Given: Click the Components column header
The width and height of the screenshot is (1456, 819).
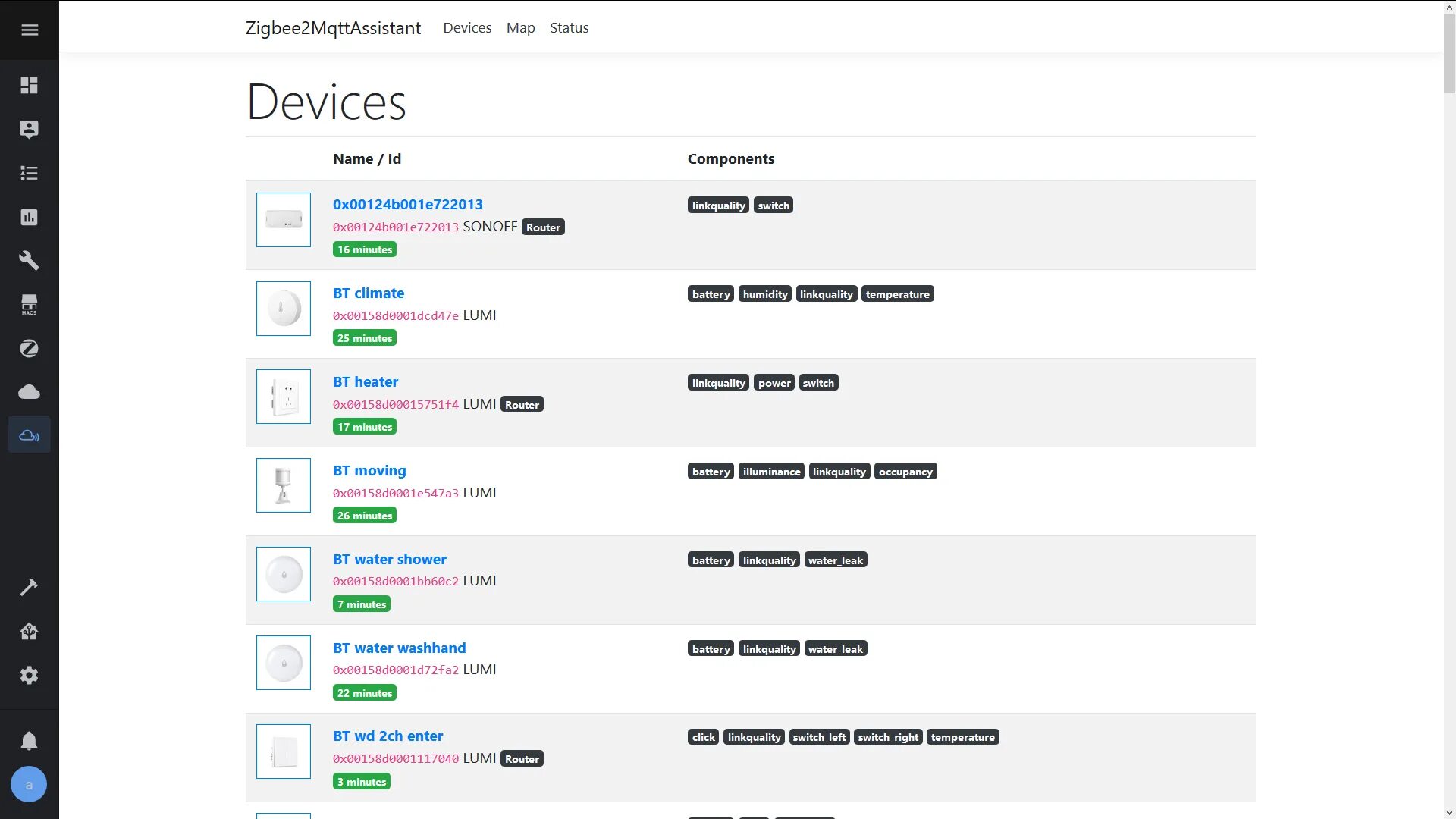Looking at the screenshot, I should [x=731, y=159].
